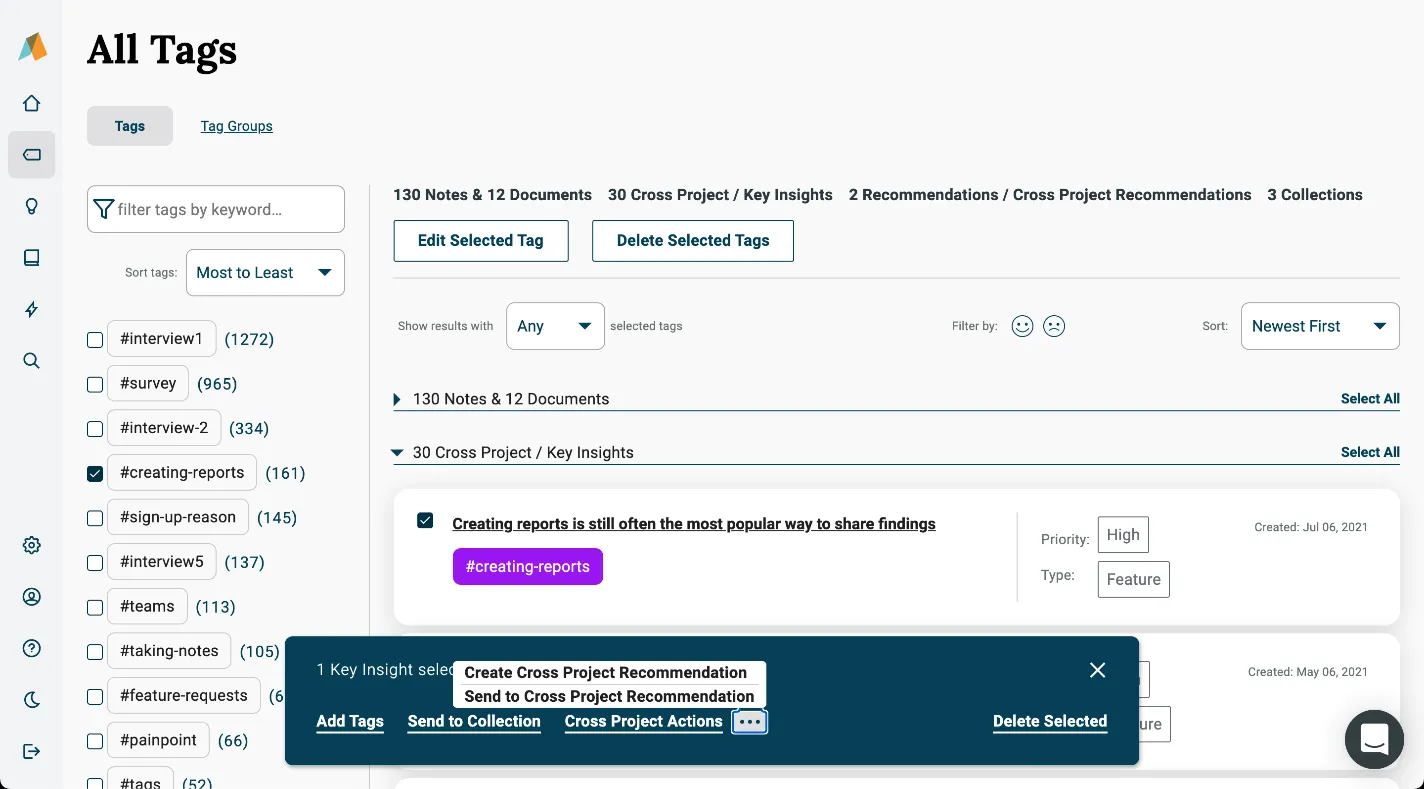The image size is (1424, 789).
Task: Click the #sign-up-reason tag label
Action: click(x=178, y=517)
